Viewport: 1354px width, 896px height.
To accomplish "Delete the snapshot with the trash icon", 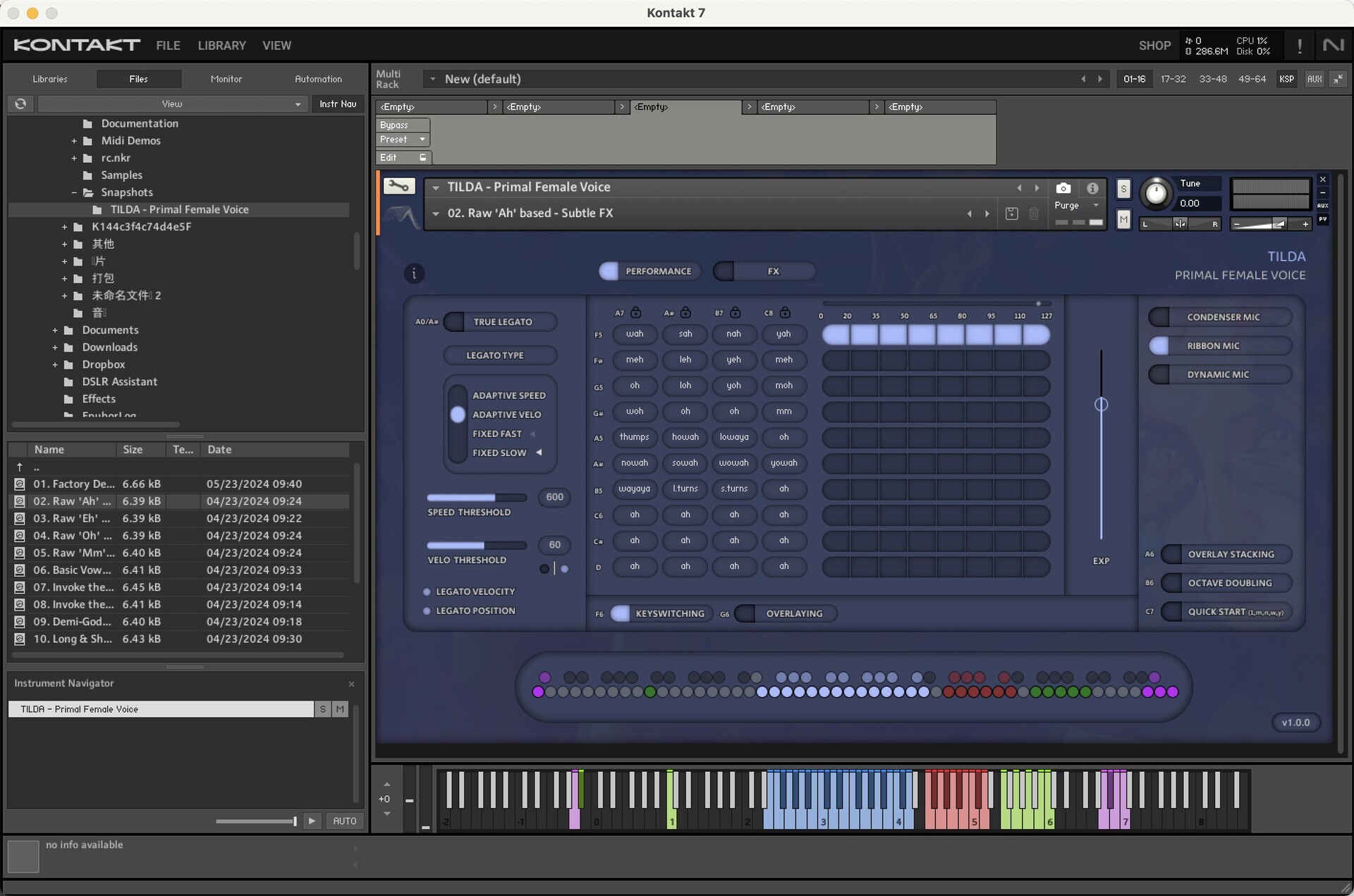I will [1033, 214].
